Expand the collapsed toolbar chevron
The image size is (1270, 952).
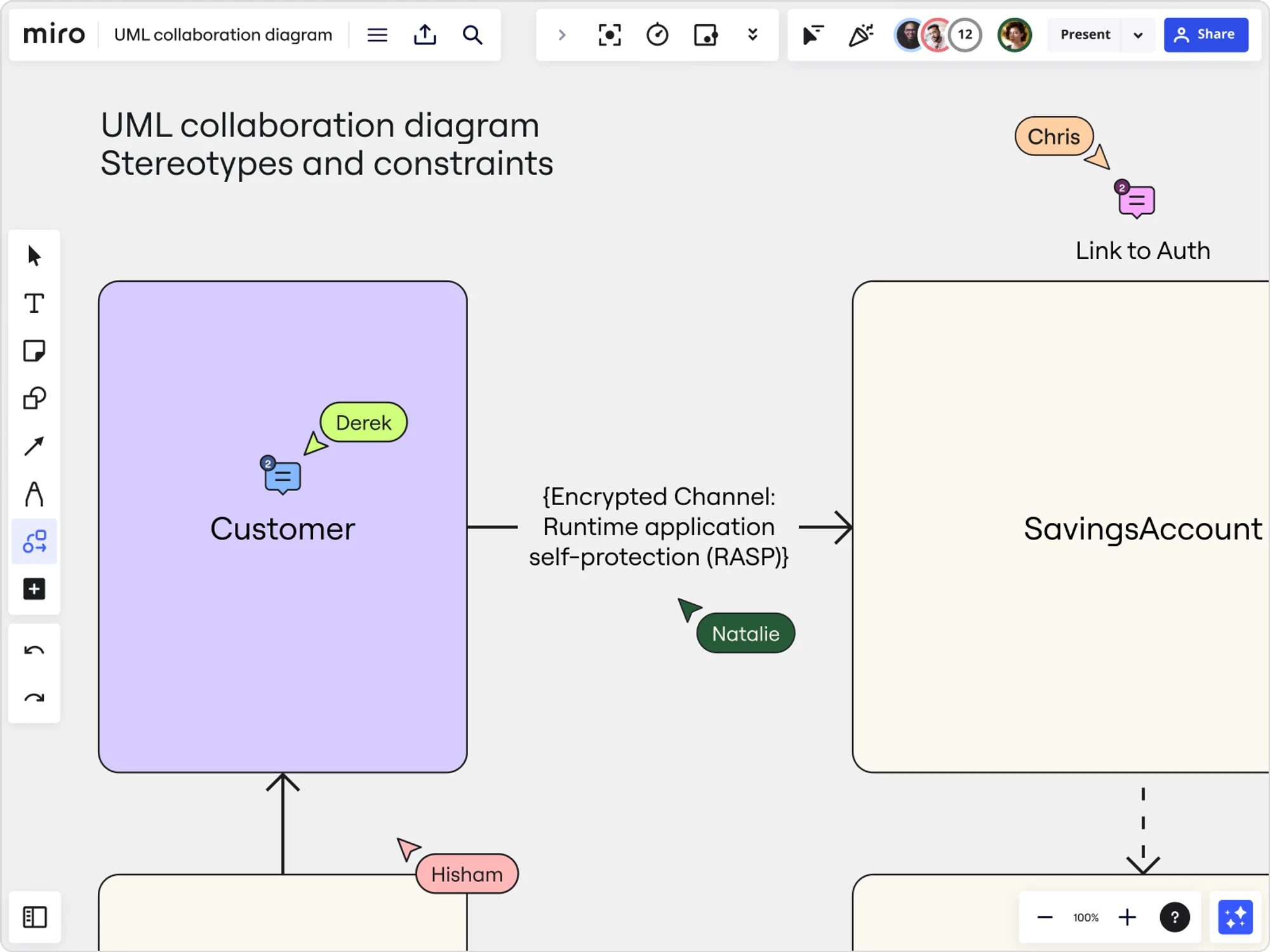(x=561, y=34)
